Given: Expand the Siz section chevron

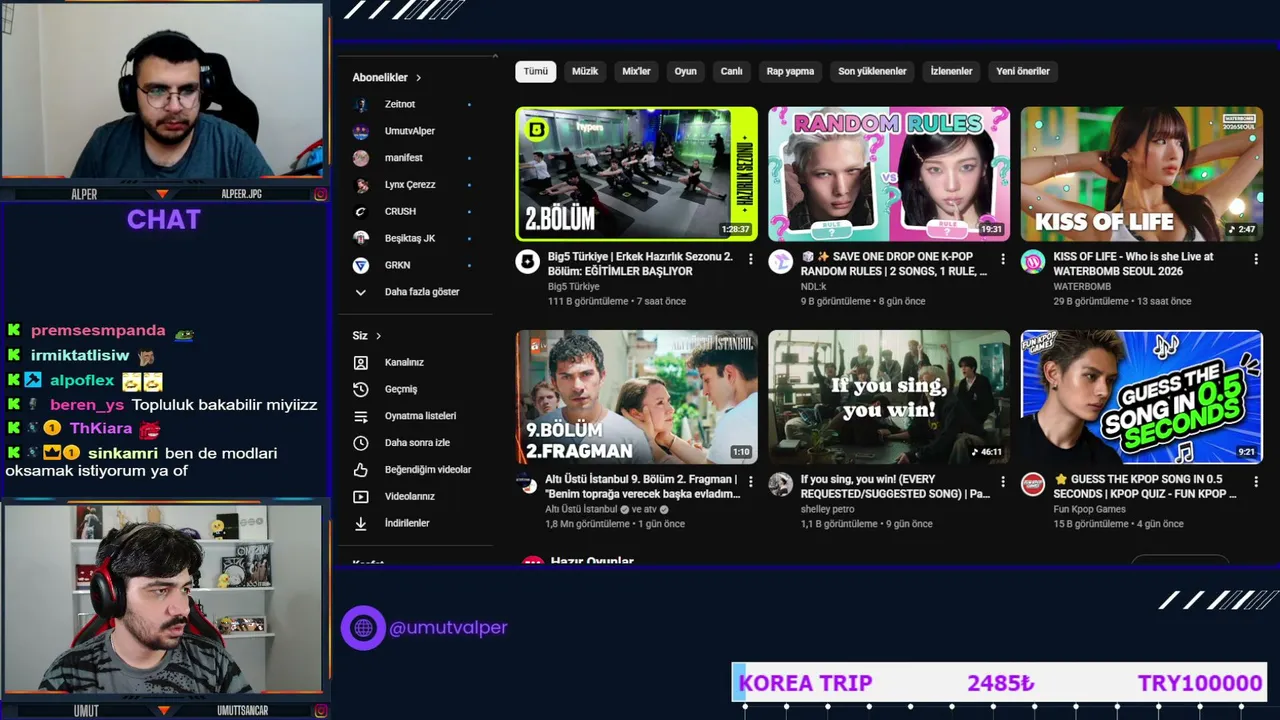Looking at the screenshot, I should 378,336.
